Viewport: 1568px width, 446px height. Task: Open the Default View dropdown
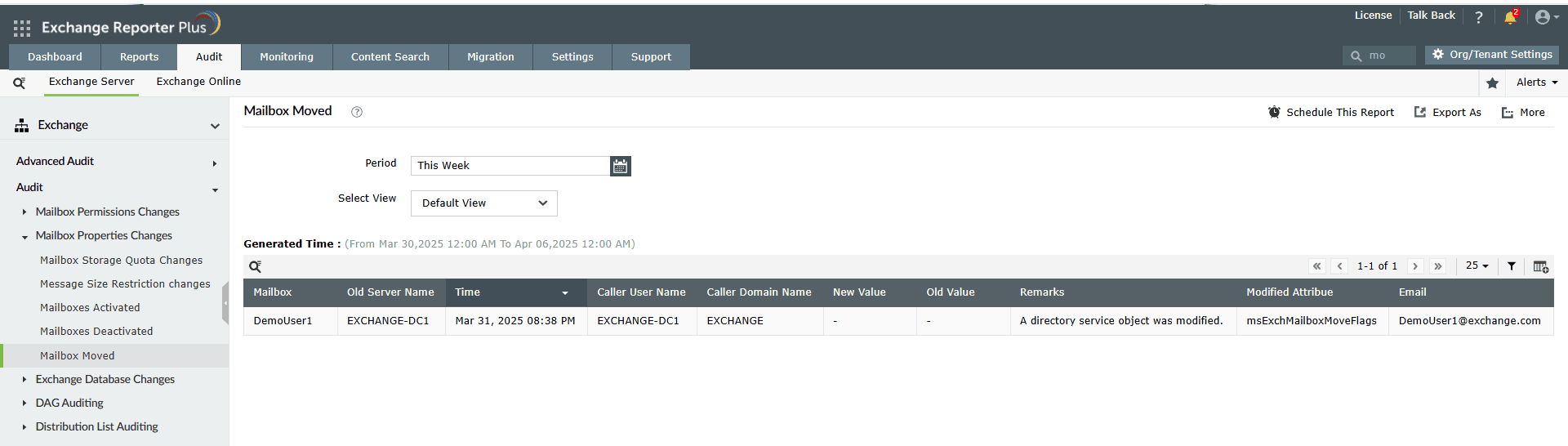tap(484, 203)
